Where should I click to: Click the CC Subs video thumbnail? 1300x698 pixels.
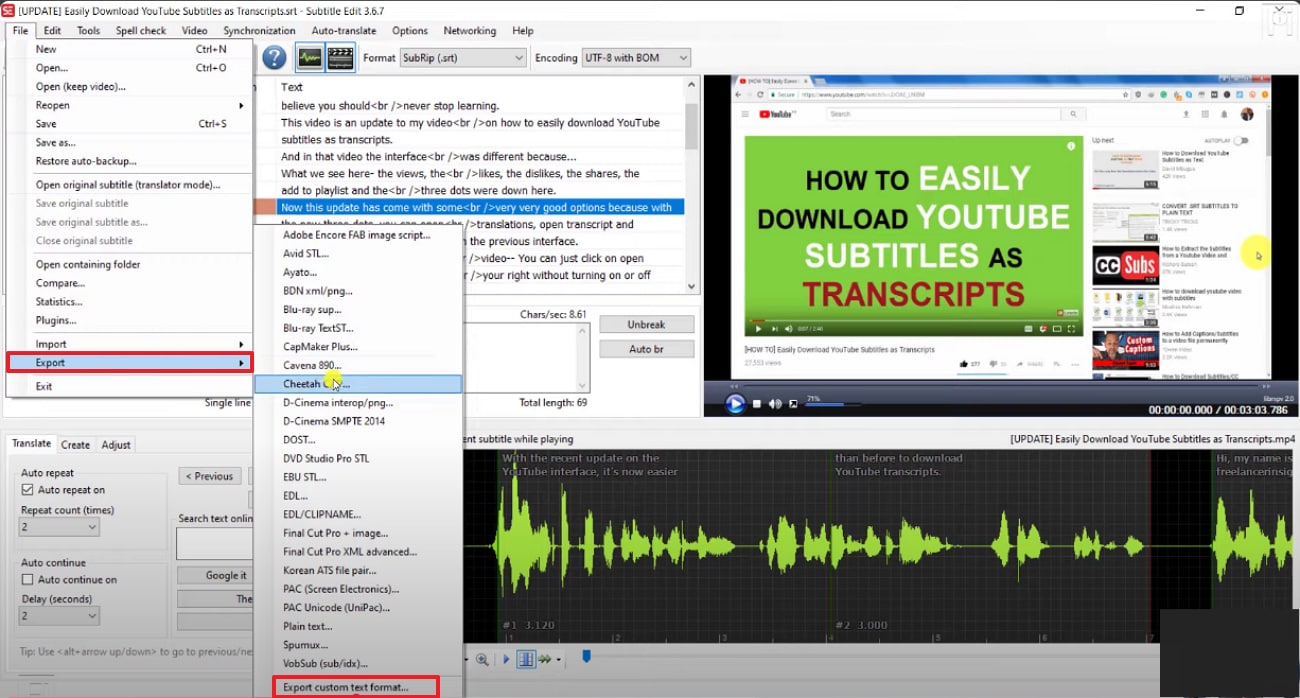click(1125, 267)
